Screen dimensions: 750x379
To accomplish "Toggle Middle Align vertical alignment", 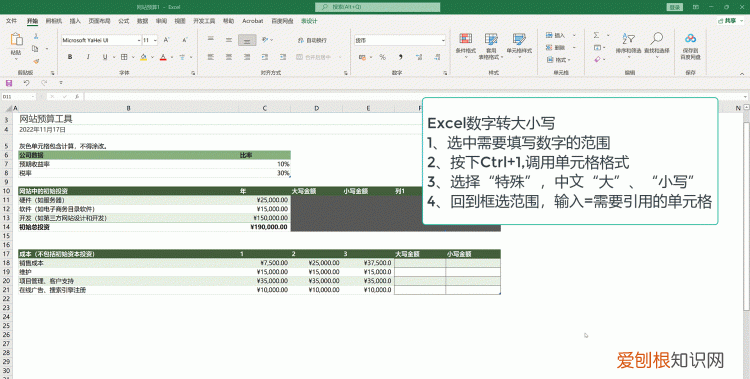I will [229, 40].
